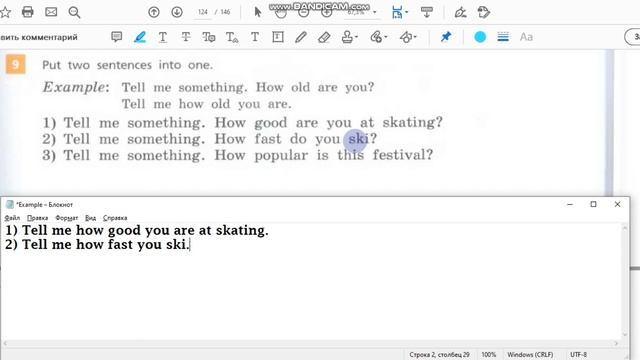The width and height of the screenshot is (640, 360).
Task: Click the drawing shapes icon
Action: (406, 37)
